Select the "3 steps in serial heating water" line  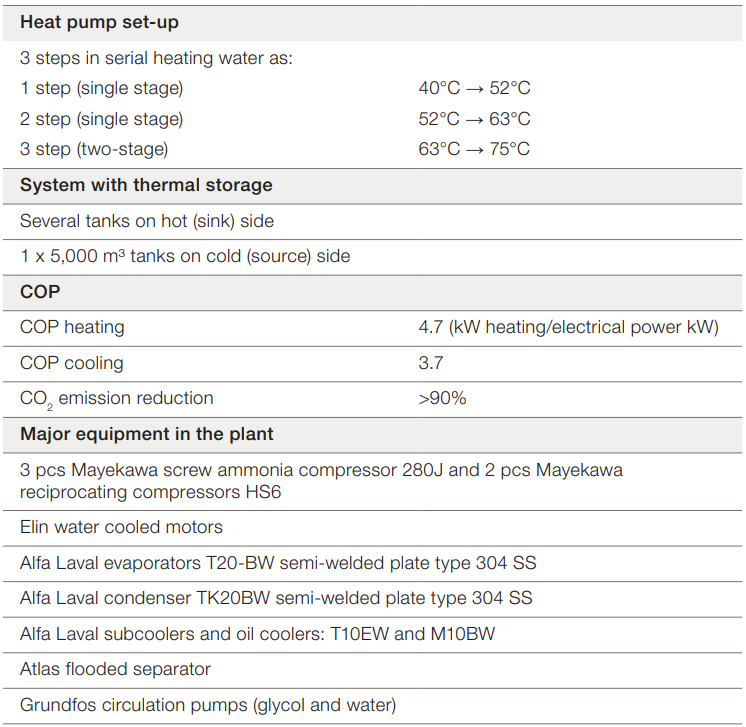(156, 58)
